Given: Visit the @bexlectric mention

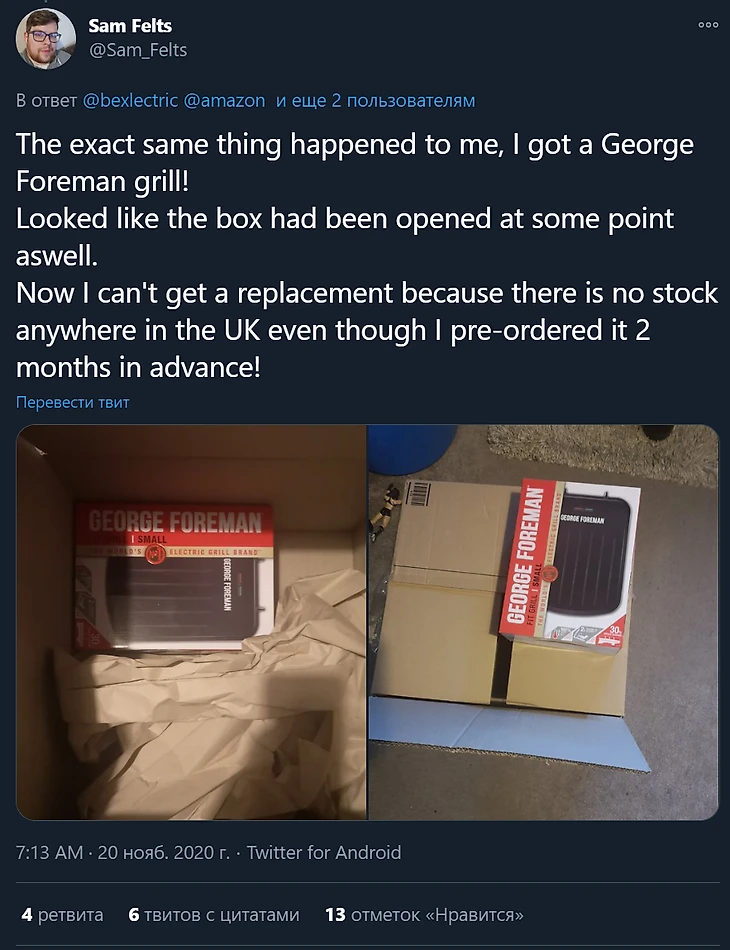Looking at the screenshot, I should point(130,100).
